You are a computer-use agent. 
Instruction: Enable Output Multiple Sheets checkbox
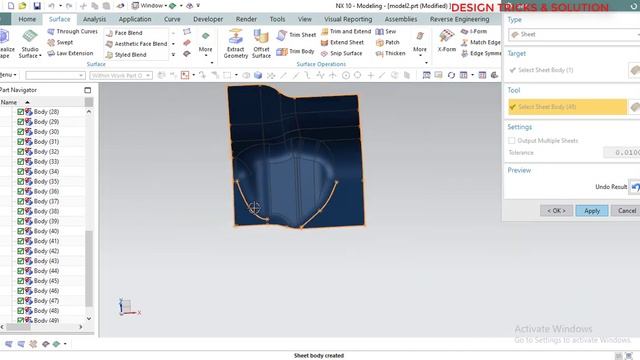click(511, 141)
